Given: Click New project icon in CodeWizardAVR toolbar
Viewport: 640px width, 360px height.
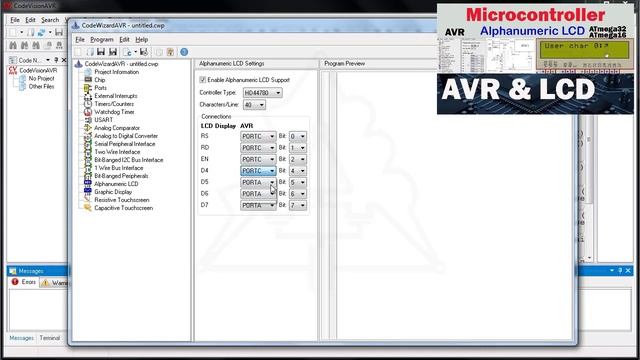Looking at the screenshot, I should tap(78, 52).
